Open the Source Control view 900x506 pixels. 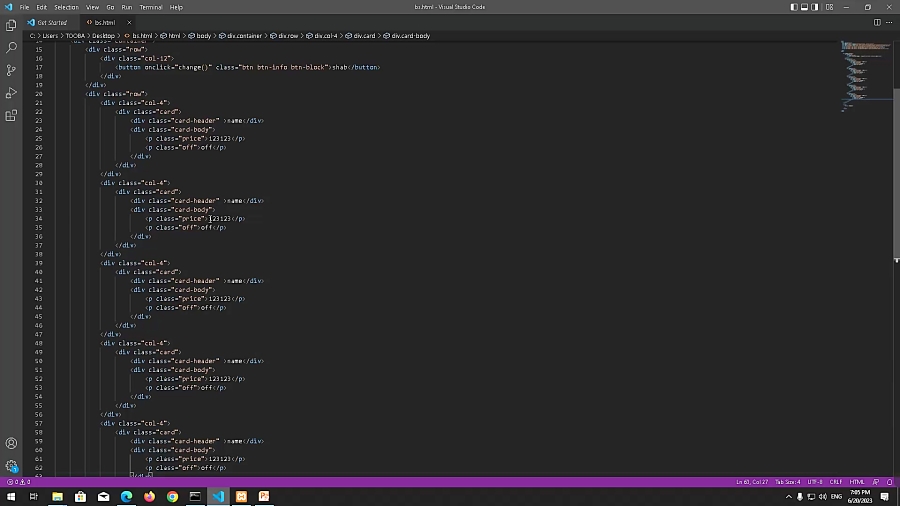click(x=12, y=70)
